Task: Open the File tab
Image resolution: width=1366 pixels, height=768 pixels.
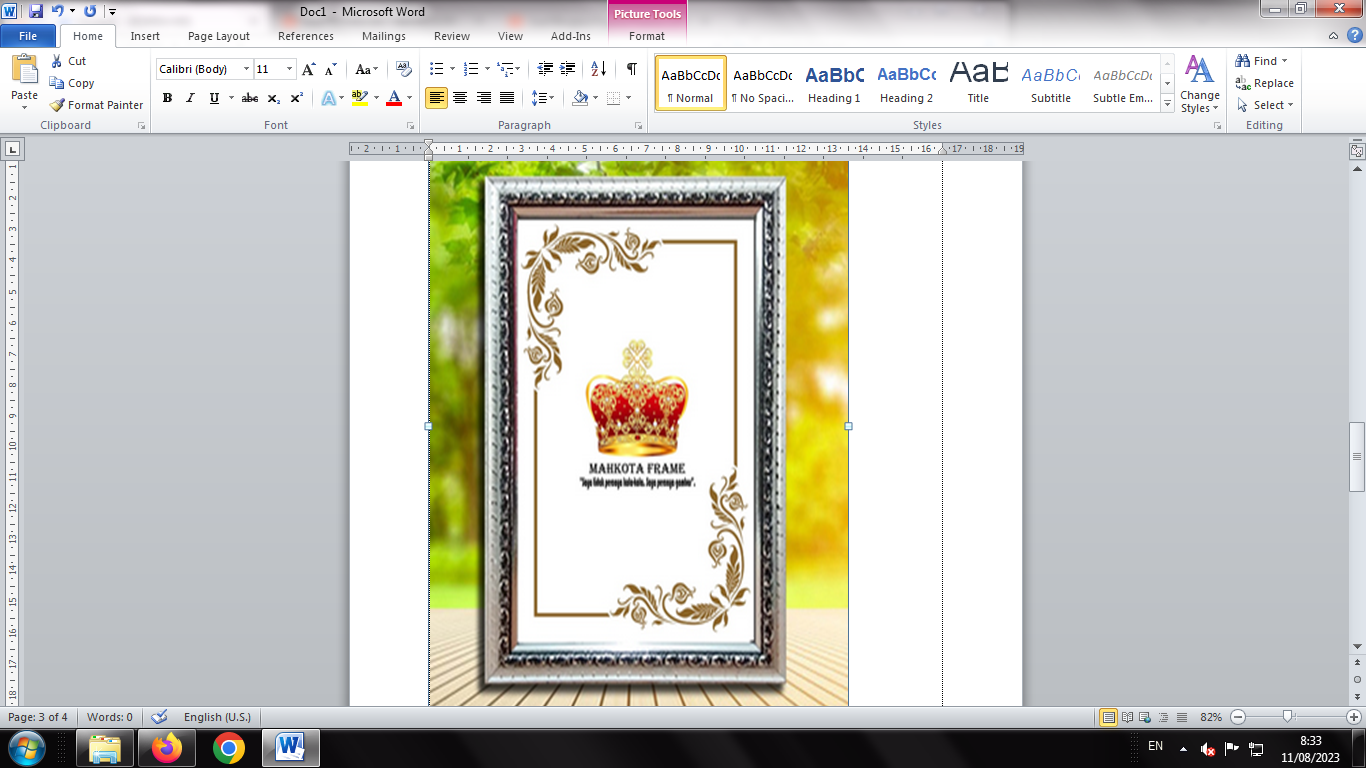Action: 28,36
